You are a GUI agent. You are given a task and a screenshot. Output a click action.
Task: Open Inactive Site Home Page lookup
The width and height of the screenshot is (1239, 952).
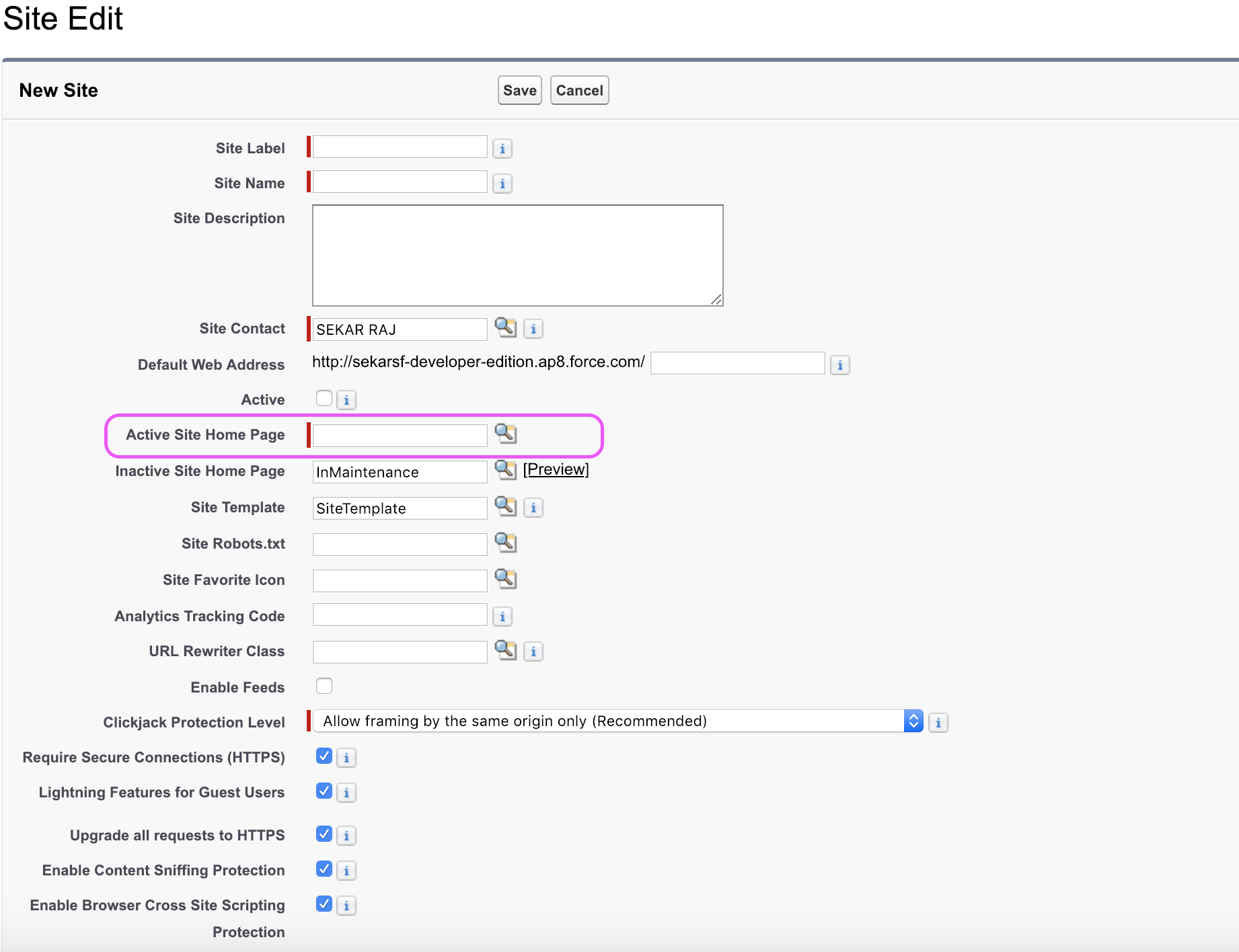coord(505,469)
